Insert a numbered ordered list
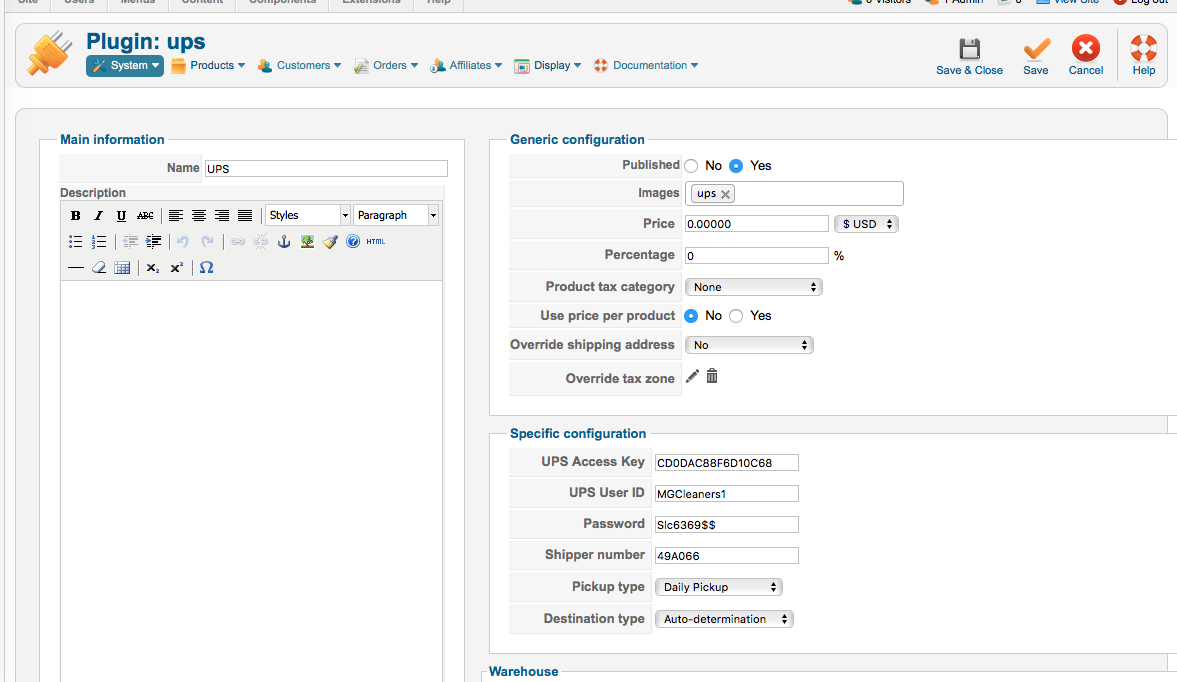Image resolution: width=1177 pixels, height=682 pixels. pyautogui.click(x=98, y=242)
